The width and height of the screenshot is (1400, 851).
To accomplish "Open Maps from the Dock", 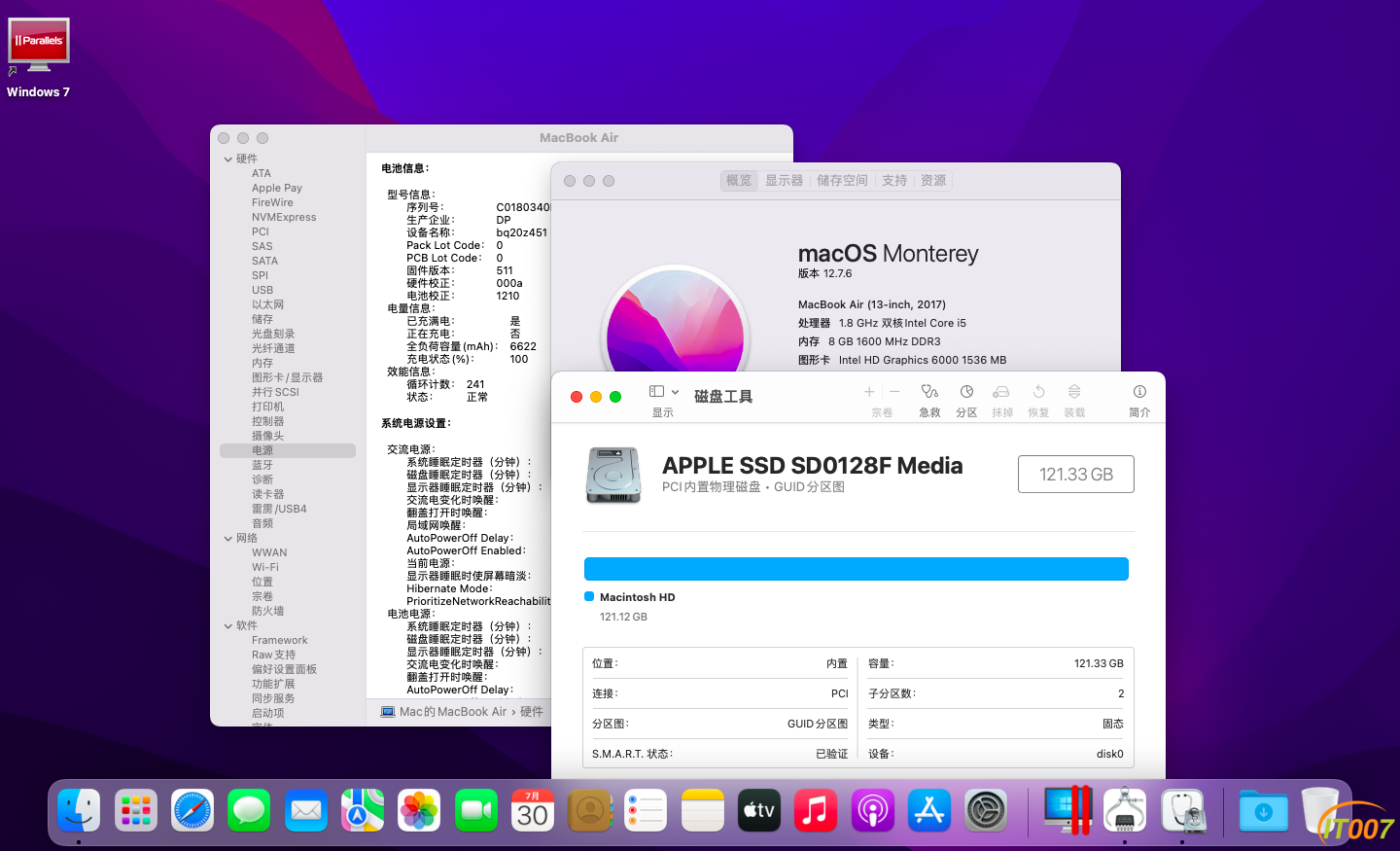I will (x=363, y=810).
